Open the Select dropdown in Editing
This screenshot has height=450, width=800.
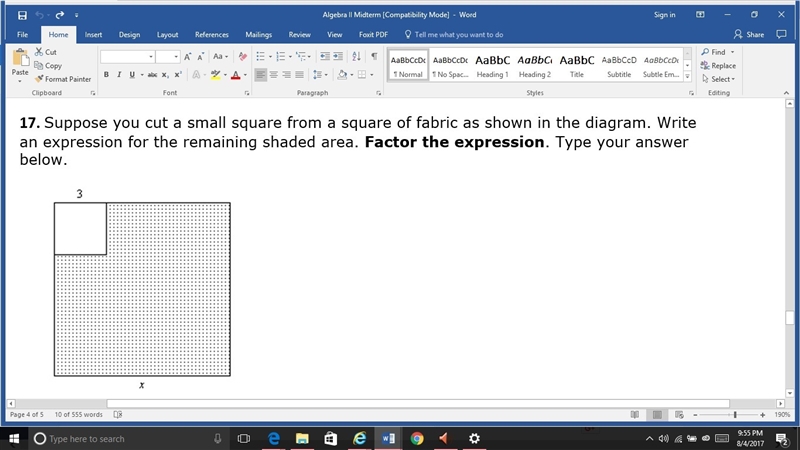(x=718, y=79)
